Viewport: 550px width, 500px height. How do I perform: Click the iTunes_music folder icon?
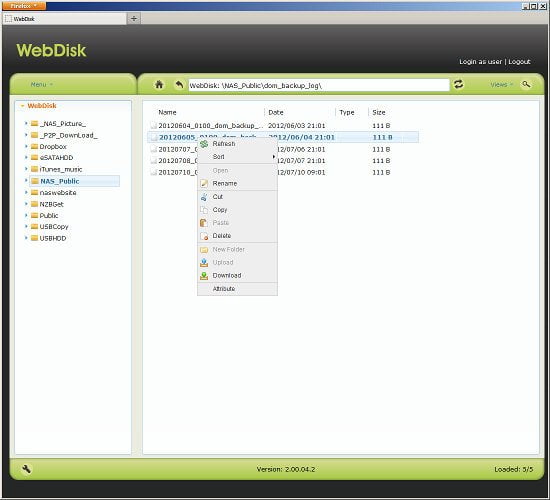point(34,169)
